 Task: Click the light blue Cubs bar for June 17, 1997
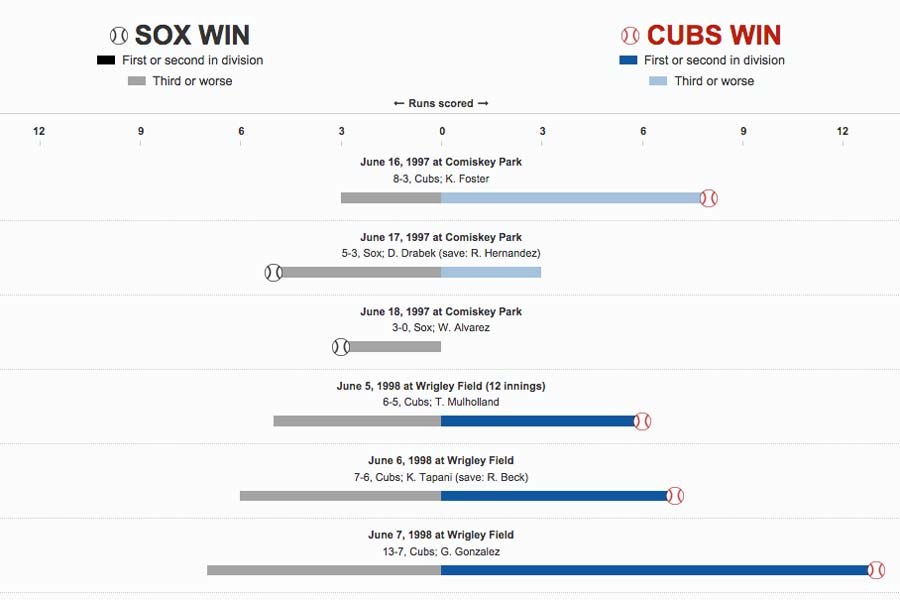click(491, 272)
